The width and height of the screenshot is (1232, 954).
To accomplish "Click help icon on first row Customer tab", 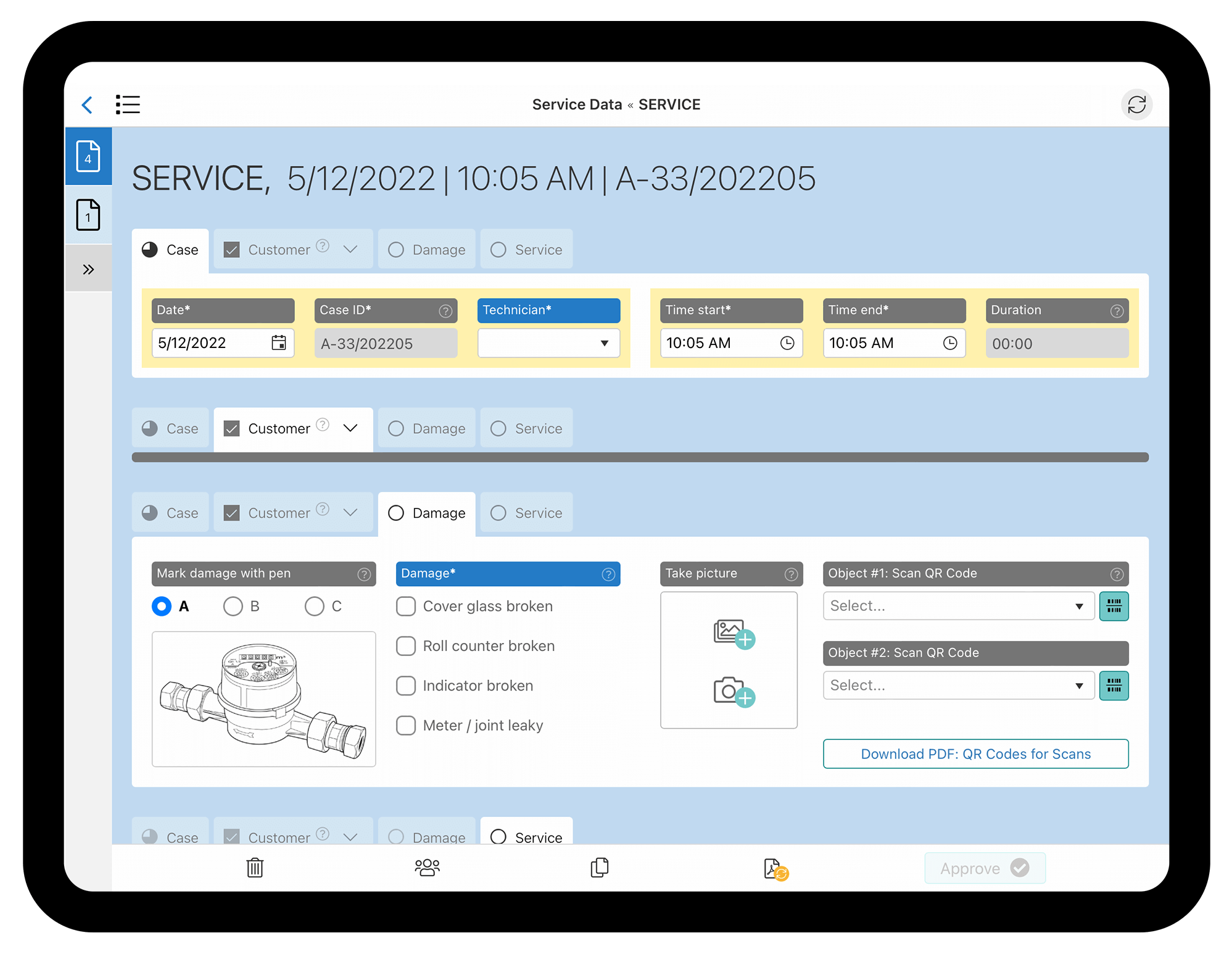I will point(322,246).
